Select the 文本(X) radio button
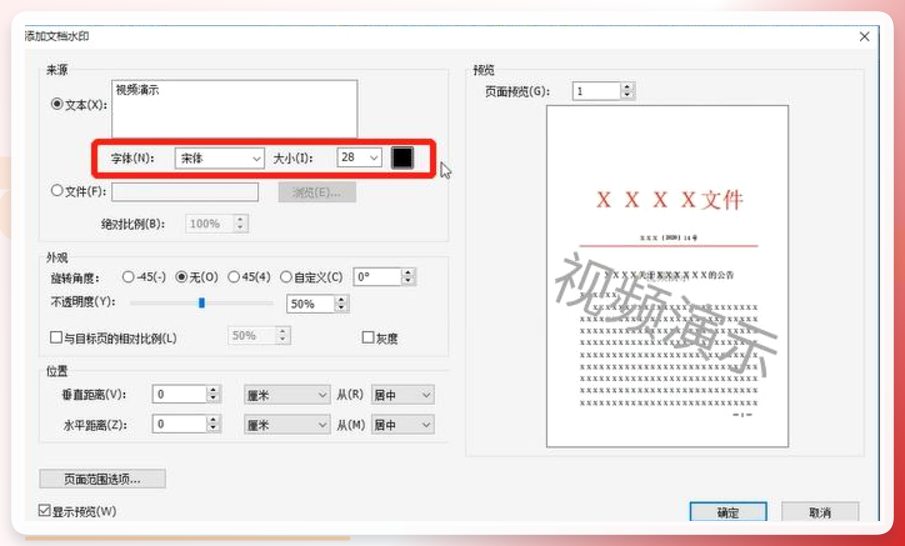 (57, 104)
